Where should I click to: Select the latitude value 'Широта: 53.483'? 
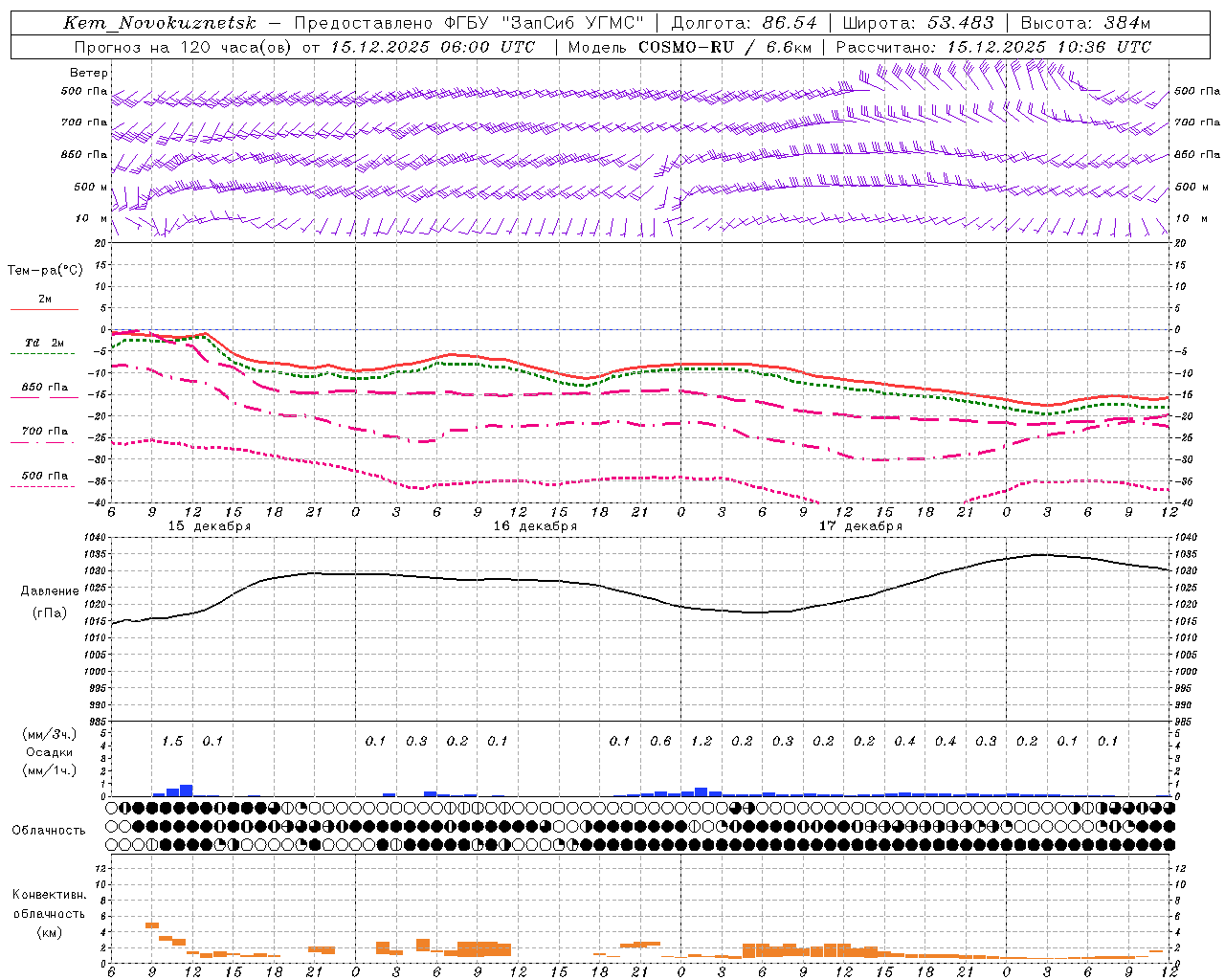click(918, 23)
